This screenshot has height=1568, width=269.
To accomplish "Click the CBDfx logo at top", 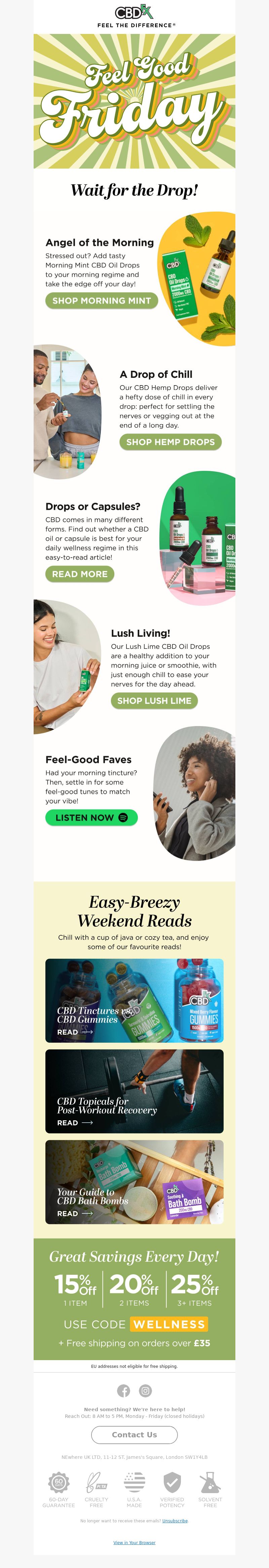I will pos(134,12).
